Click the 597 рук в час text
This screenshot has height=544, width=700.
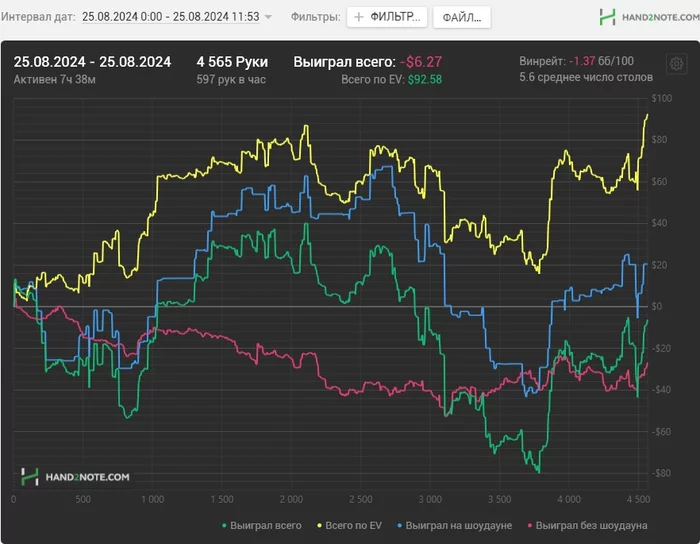click(x=231, y=79)
